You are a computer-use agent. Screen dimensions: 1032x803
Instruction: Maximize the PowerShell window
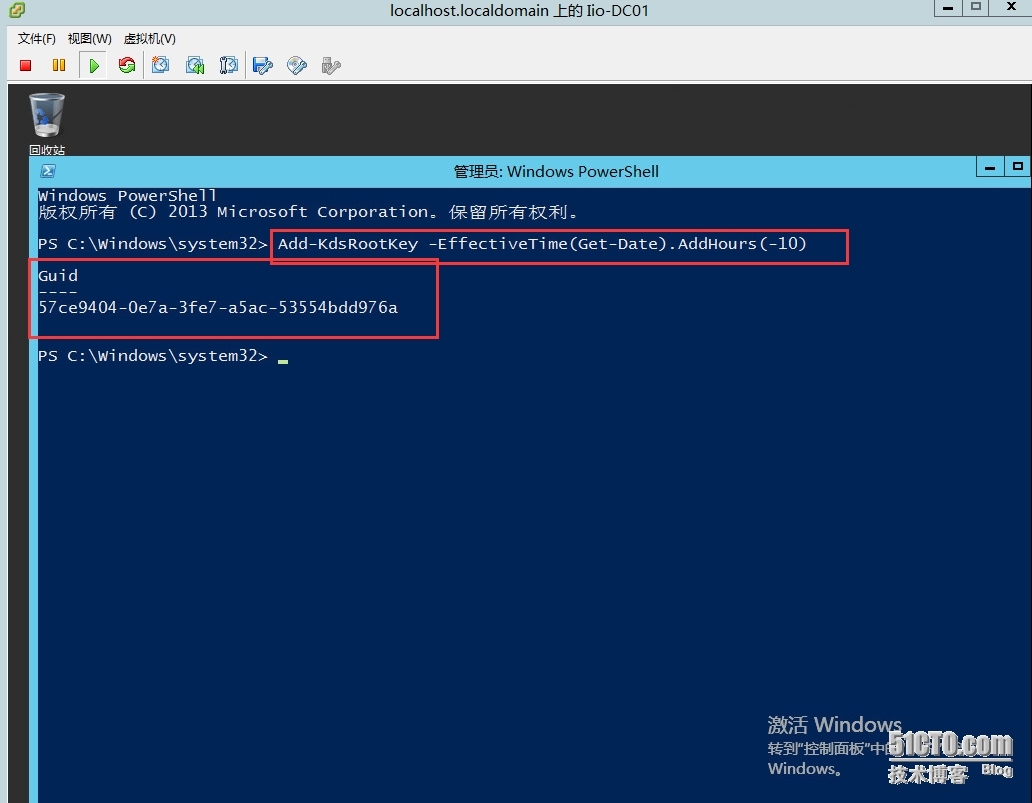tap(1018, 167)
